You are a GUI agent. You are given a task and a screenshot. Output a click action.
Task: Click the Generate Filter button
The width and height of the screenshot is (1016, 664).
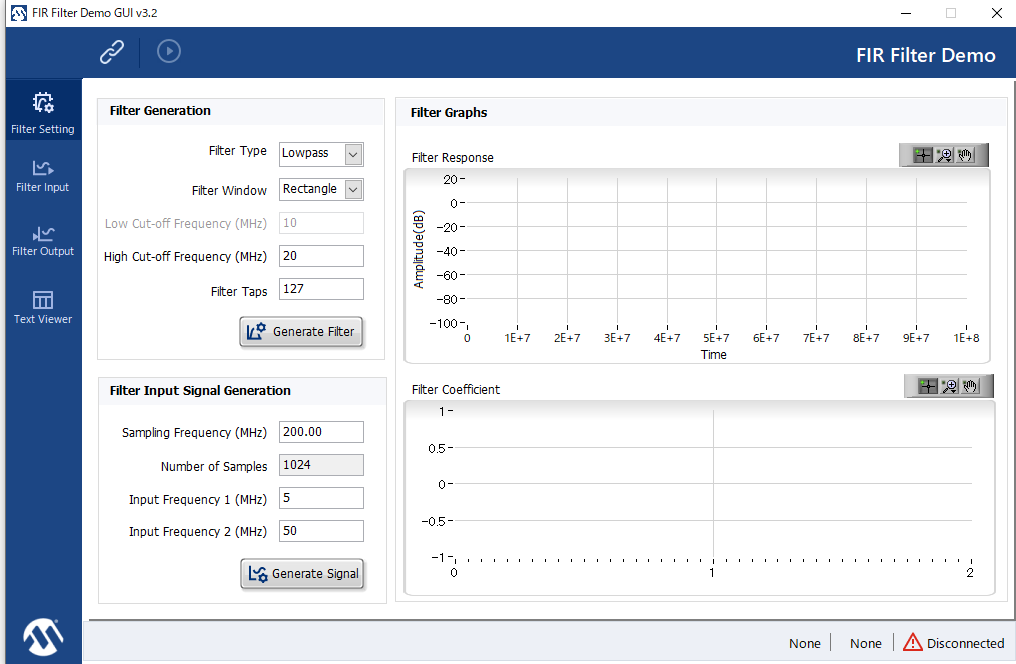click(300, 332)
